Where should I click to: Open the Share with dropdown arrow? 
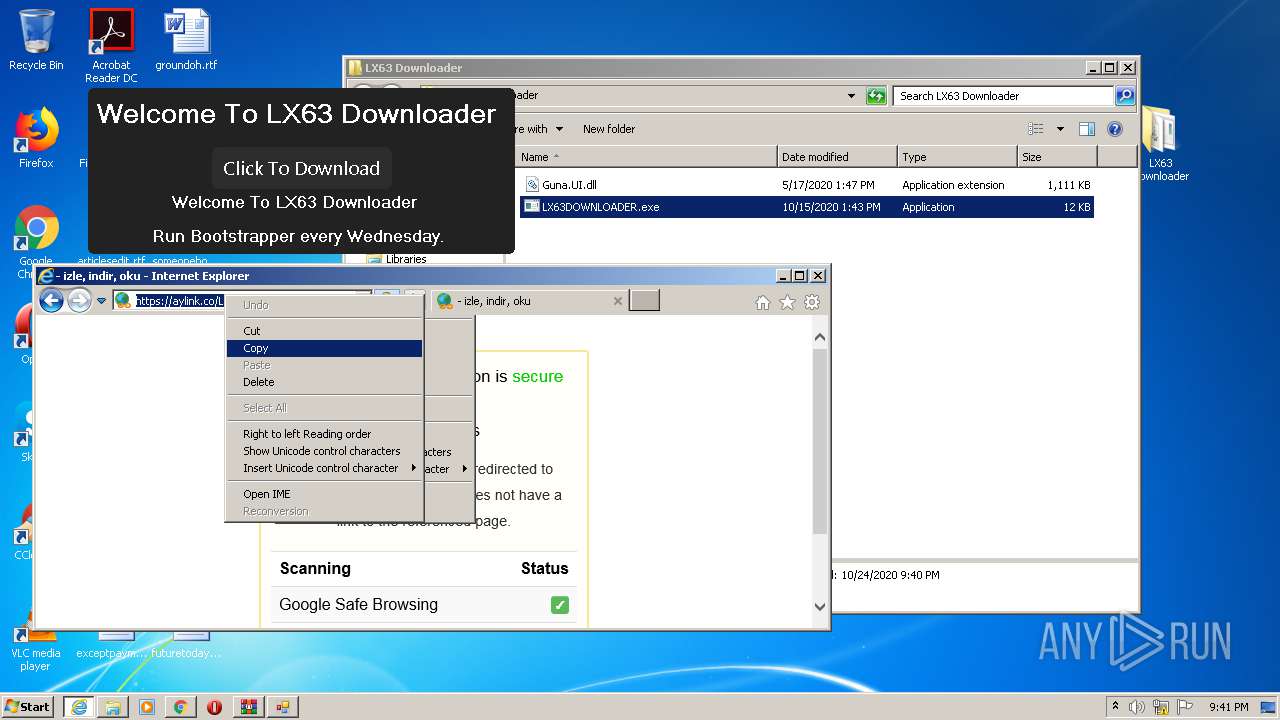click(559, 129)
